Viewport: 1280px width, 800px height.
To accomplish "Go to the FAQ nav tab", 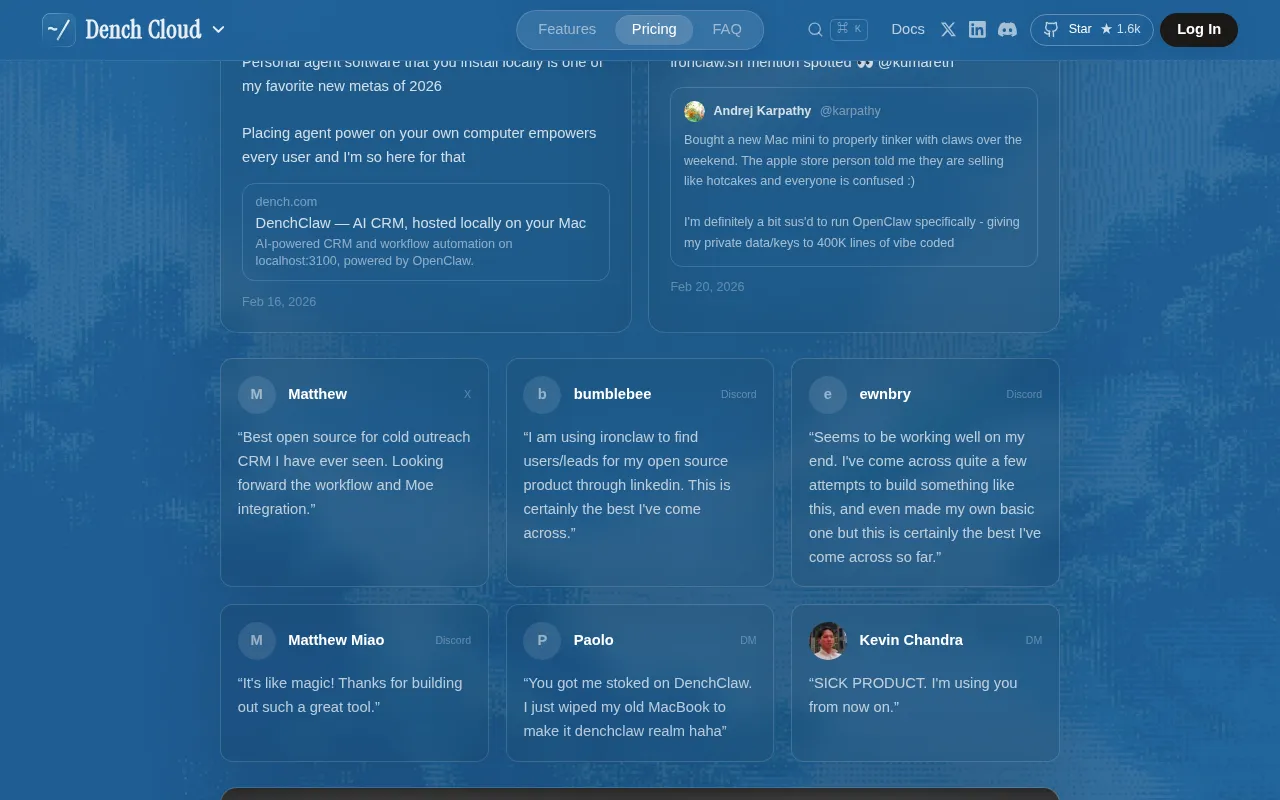I will [727, 29].
